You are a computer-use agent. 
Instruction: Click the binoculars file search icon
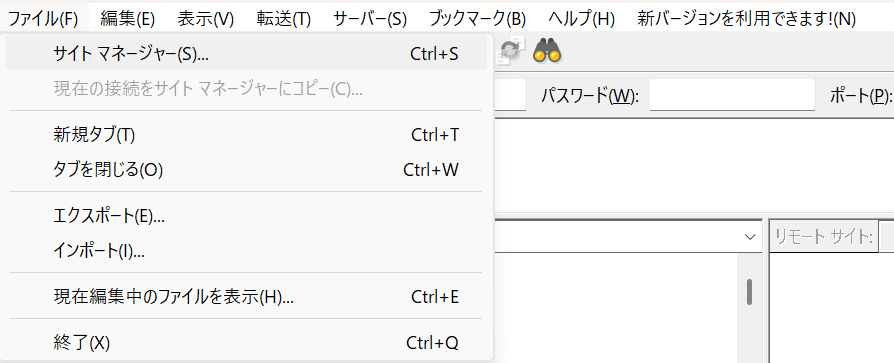(547, 51)
